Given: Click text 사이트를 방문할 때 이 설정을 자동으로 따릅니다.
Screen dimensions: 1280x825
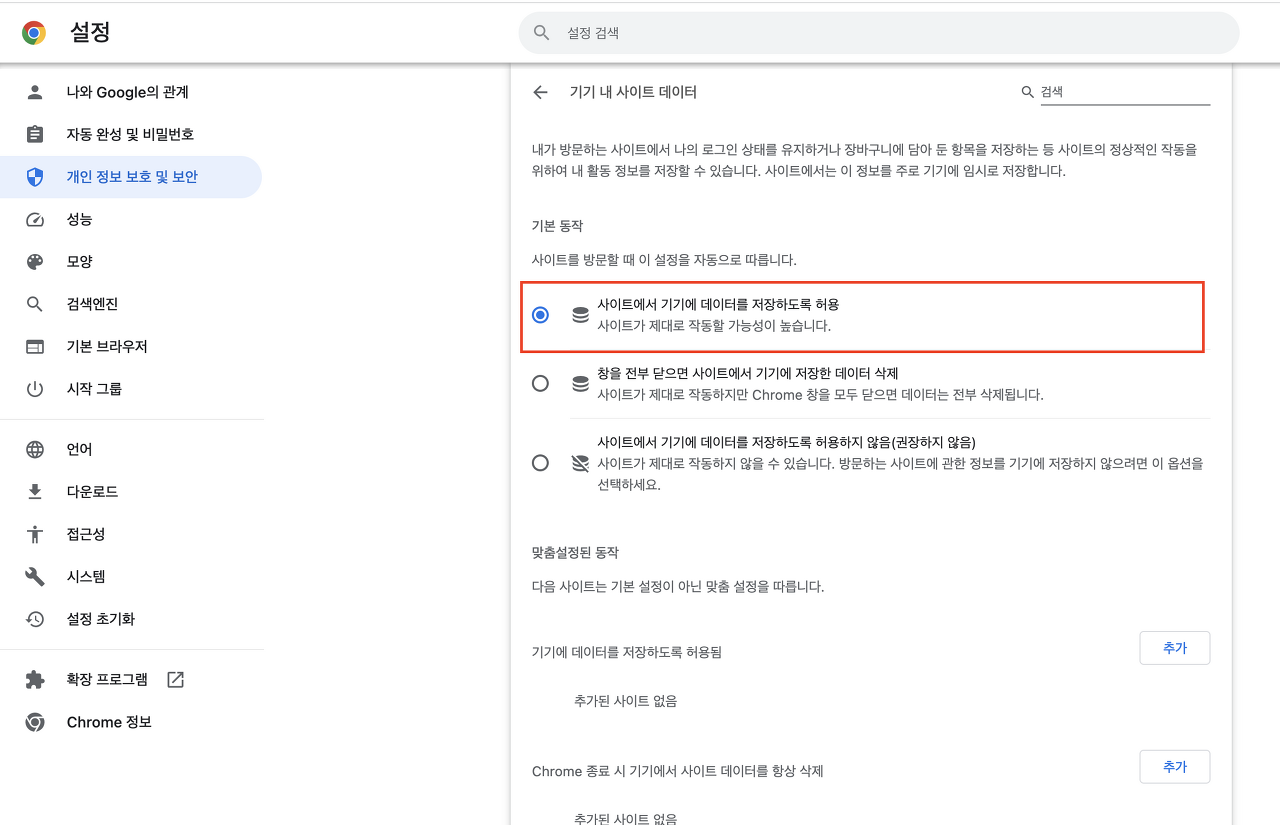Looking at the screenshot, I should click(664, 260).
